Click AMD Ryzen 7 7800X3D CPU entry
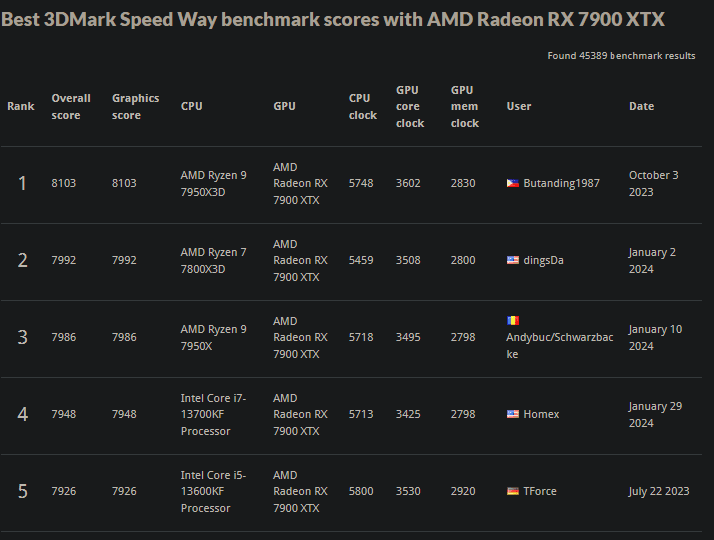The height and width of the screenshot is (540, 714). tap(213, 260)
